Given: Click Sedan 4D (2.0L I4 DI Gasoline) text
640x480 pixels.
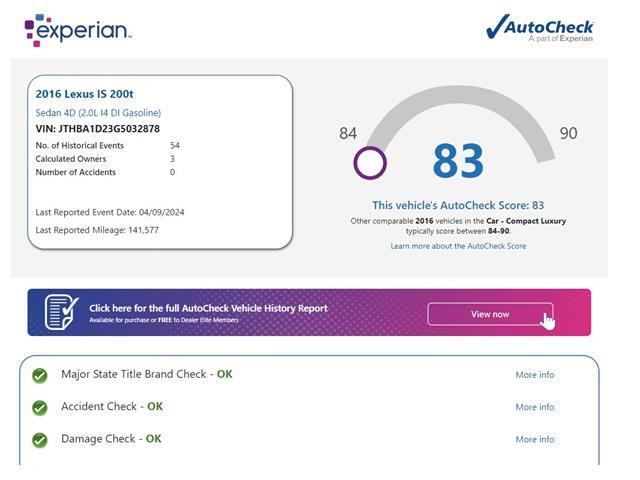Looking at the screenshot, I should [x=98, y=113].
